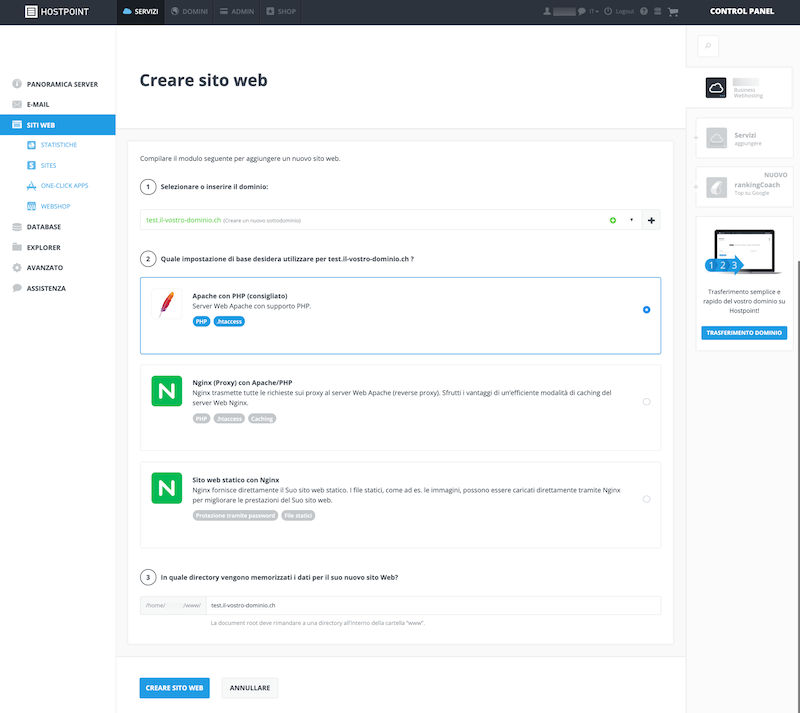Click the server stack icon in header
This screenshot has width=800, height=713.
coord(658,11)
